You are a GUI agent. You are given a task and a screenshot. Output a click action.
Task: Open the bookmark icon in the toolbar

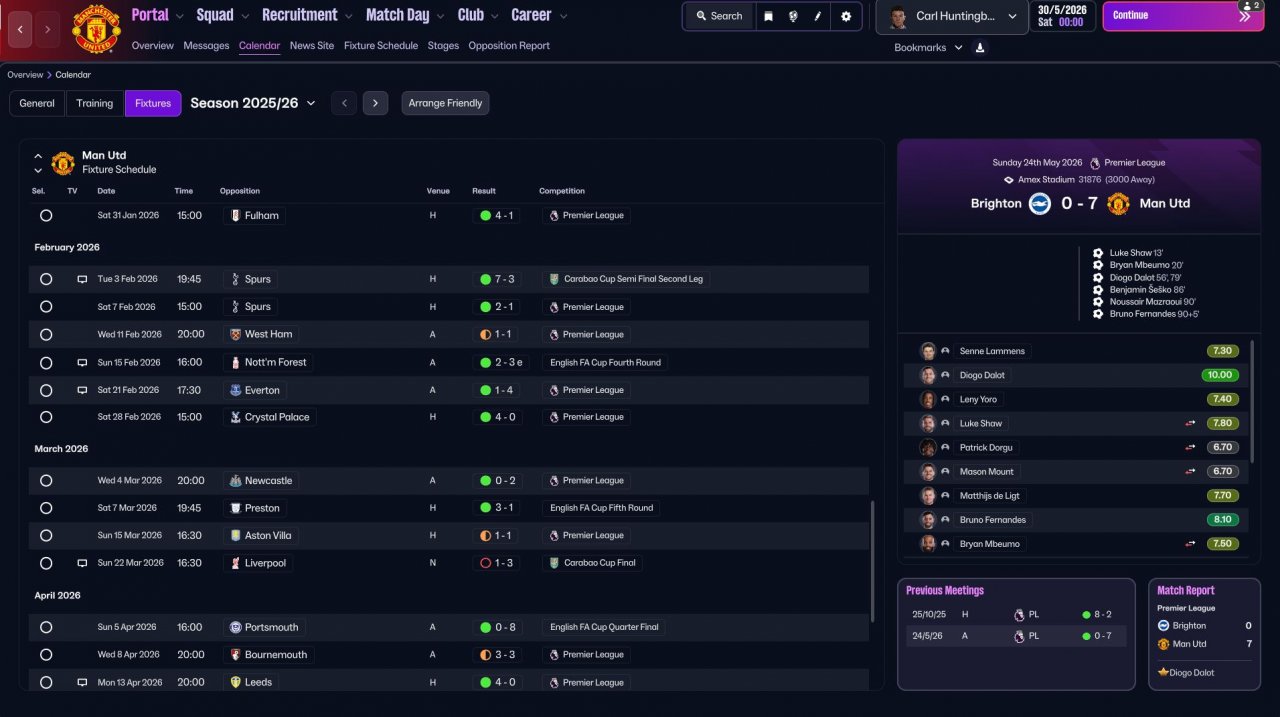pos(768,16)
